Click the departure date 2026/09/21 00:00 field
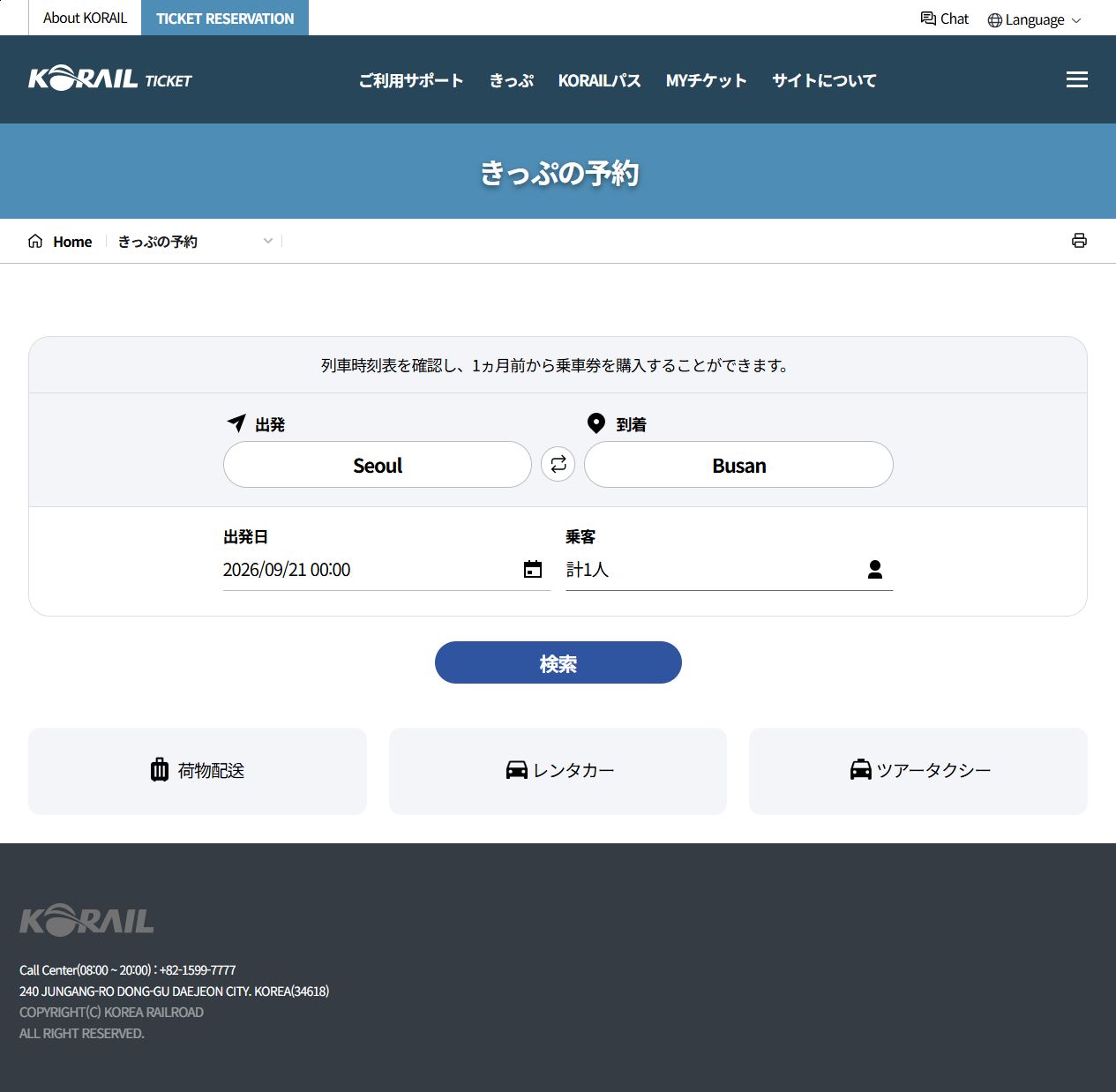1116x1092 pixels. pyautogui.click(x=386, y=570)
